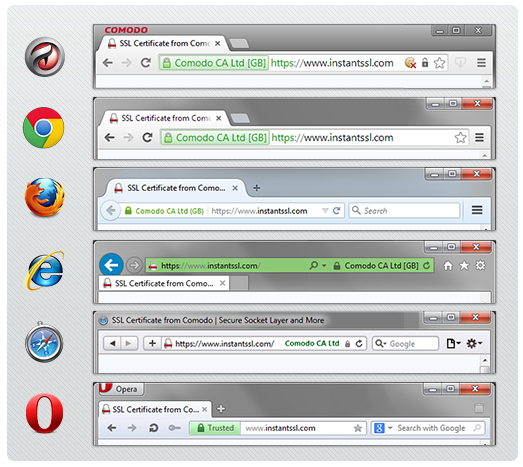Expand Safari's page menu dropdown
The image size is (523, 467).
coord(454,343)
